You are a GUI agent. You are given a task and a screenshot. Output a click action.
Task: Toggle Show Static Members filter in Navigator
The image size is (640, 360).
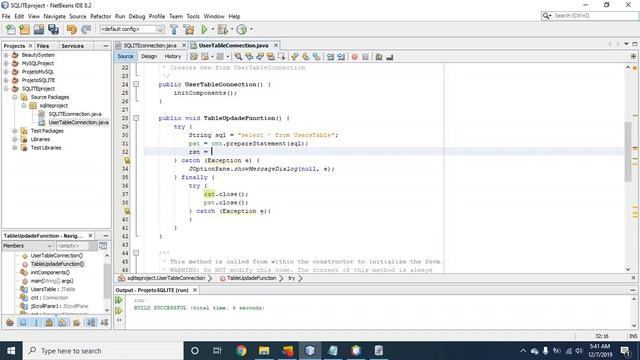coord(36,322)
